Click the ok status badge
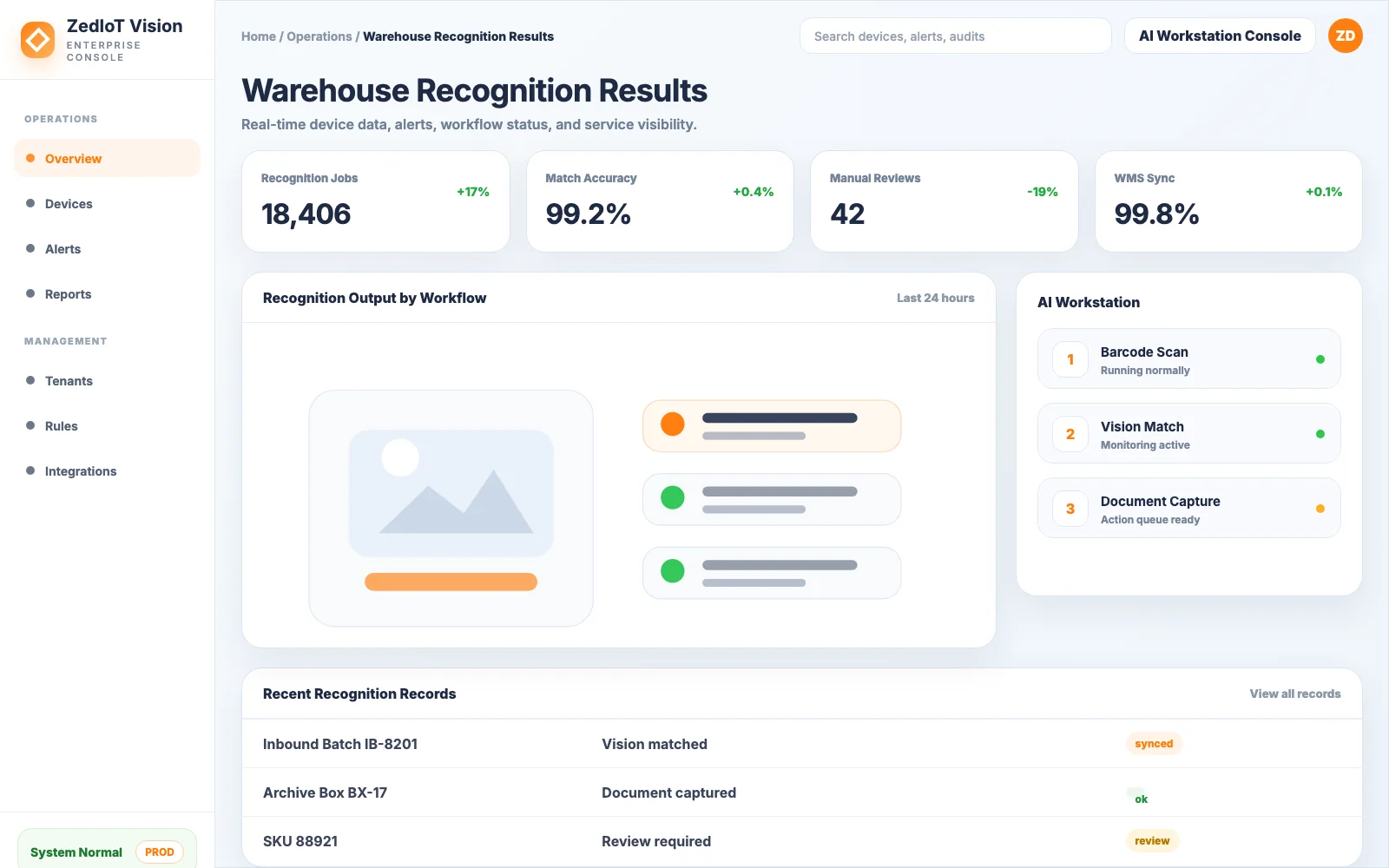 (1141, 799)
